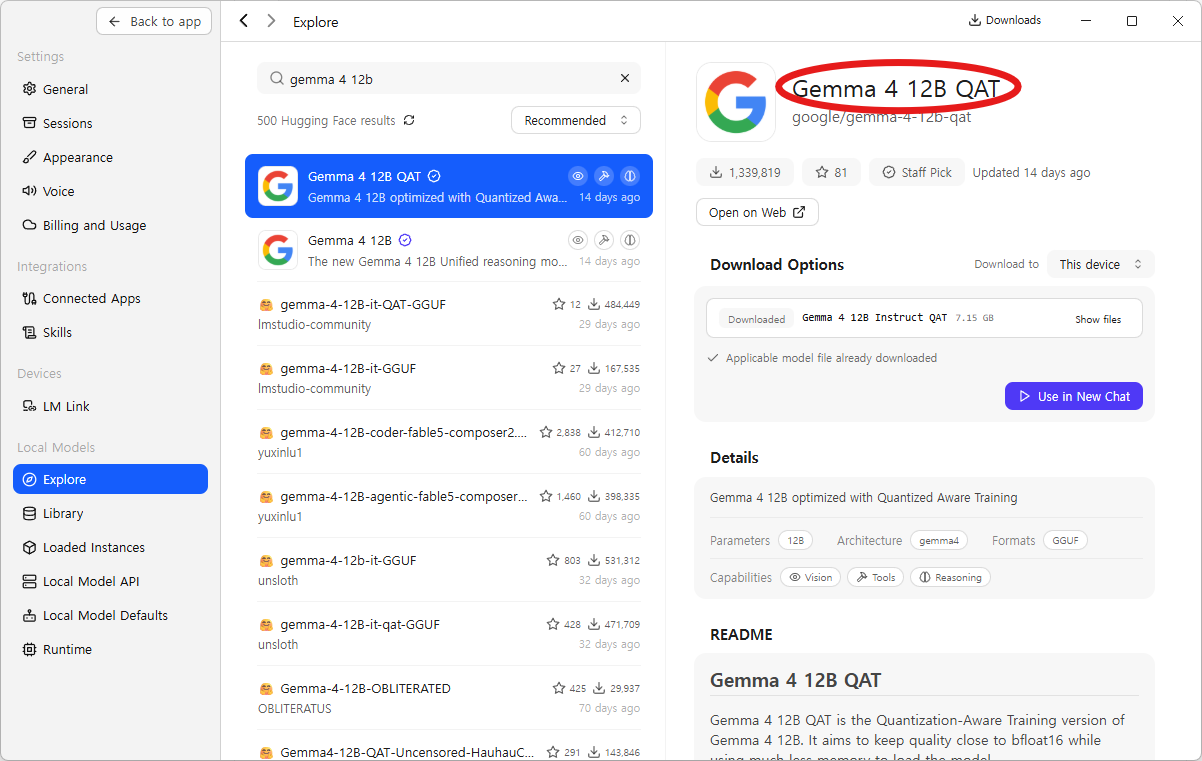Open Voice settings
1202x761 pixels.
tap(110, 191)
